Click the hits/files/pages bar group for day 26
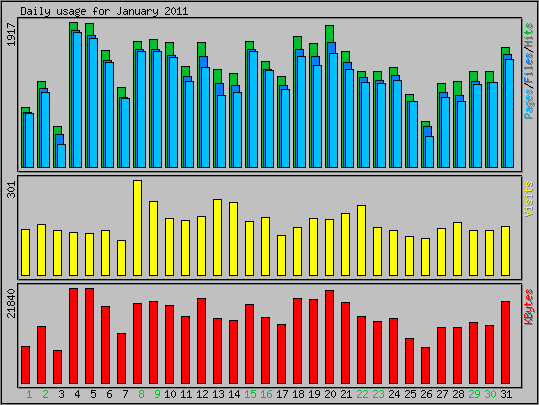Viewport: 539px width, 405px height. pyautogui.click(x=428, y=144)
